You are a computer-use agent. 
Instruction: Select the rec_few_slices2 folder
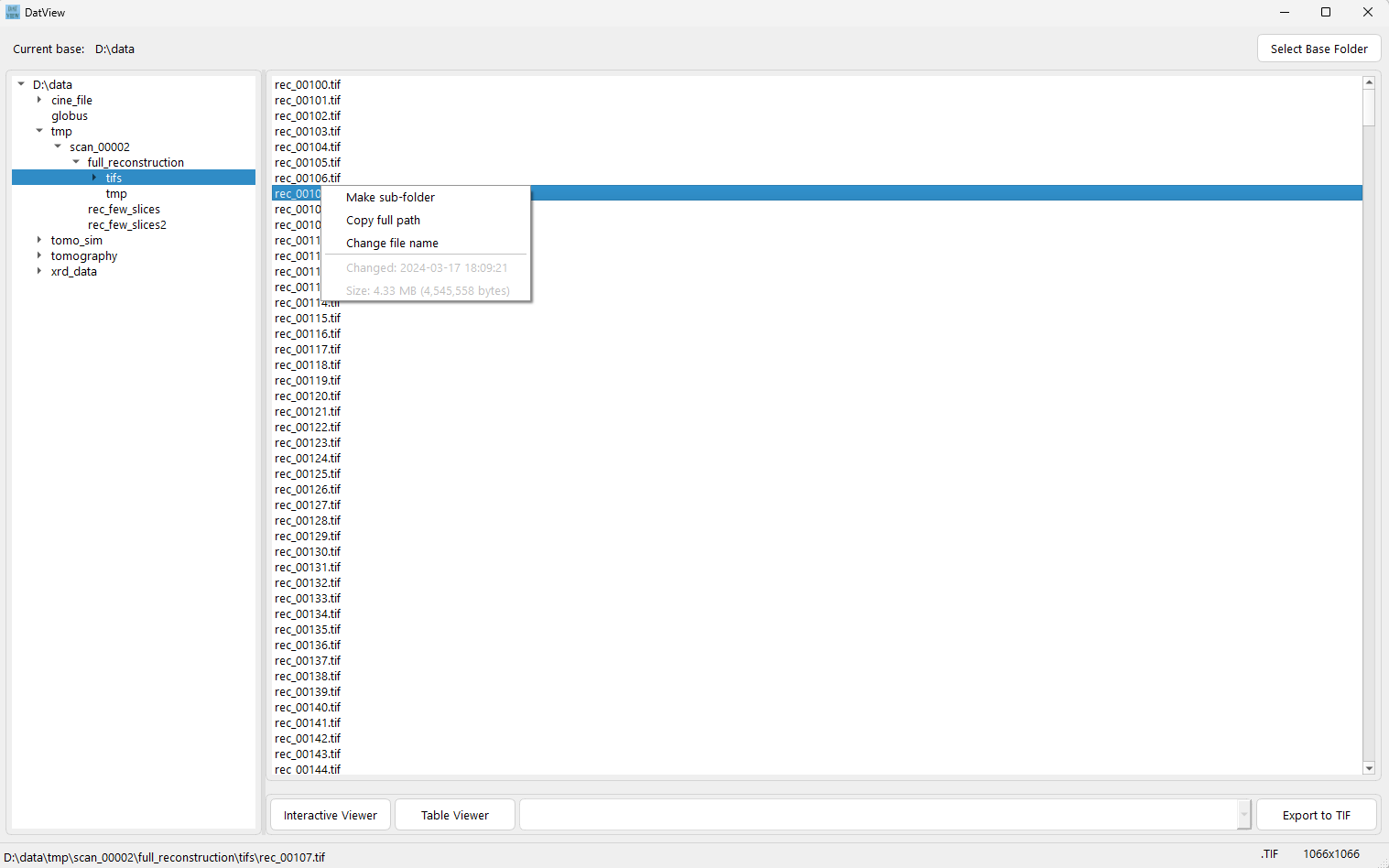pyautogui.click(x=127, y=224)
